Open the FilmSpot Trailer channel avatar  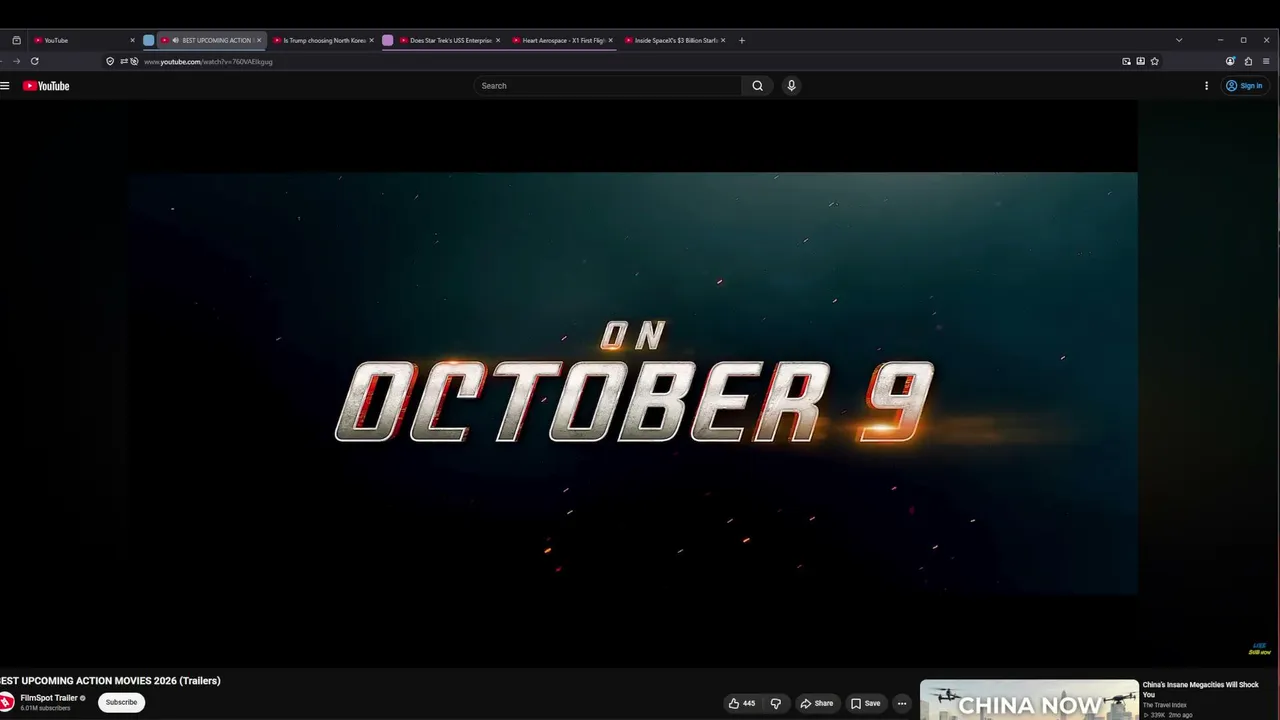(6, 702)
